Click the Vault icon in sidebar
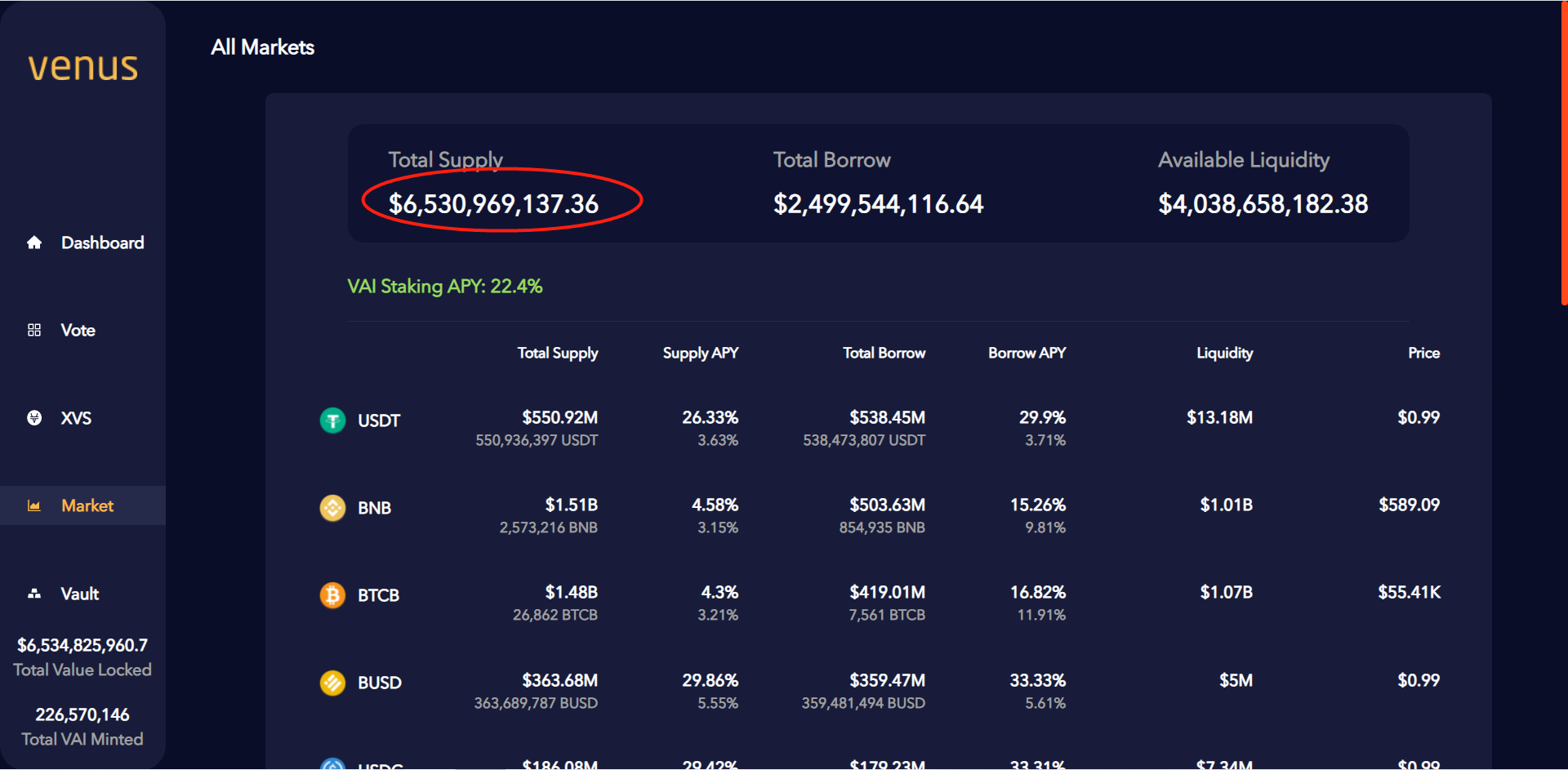1568x770 pixels. (34, 594)
